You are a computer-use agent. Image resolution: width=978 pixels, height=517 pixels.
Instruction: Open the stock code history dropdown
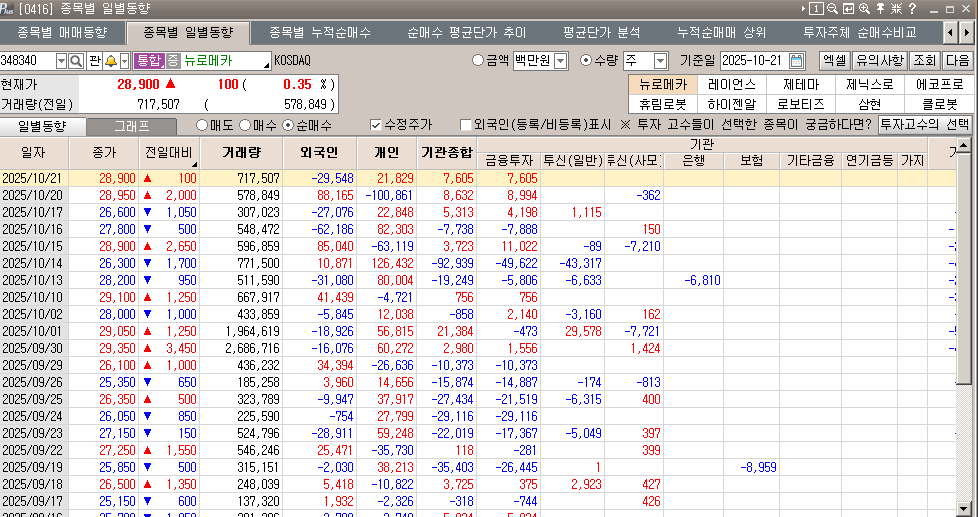(x=62, y=61)
